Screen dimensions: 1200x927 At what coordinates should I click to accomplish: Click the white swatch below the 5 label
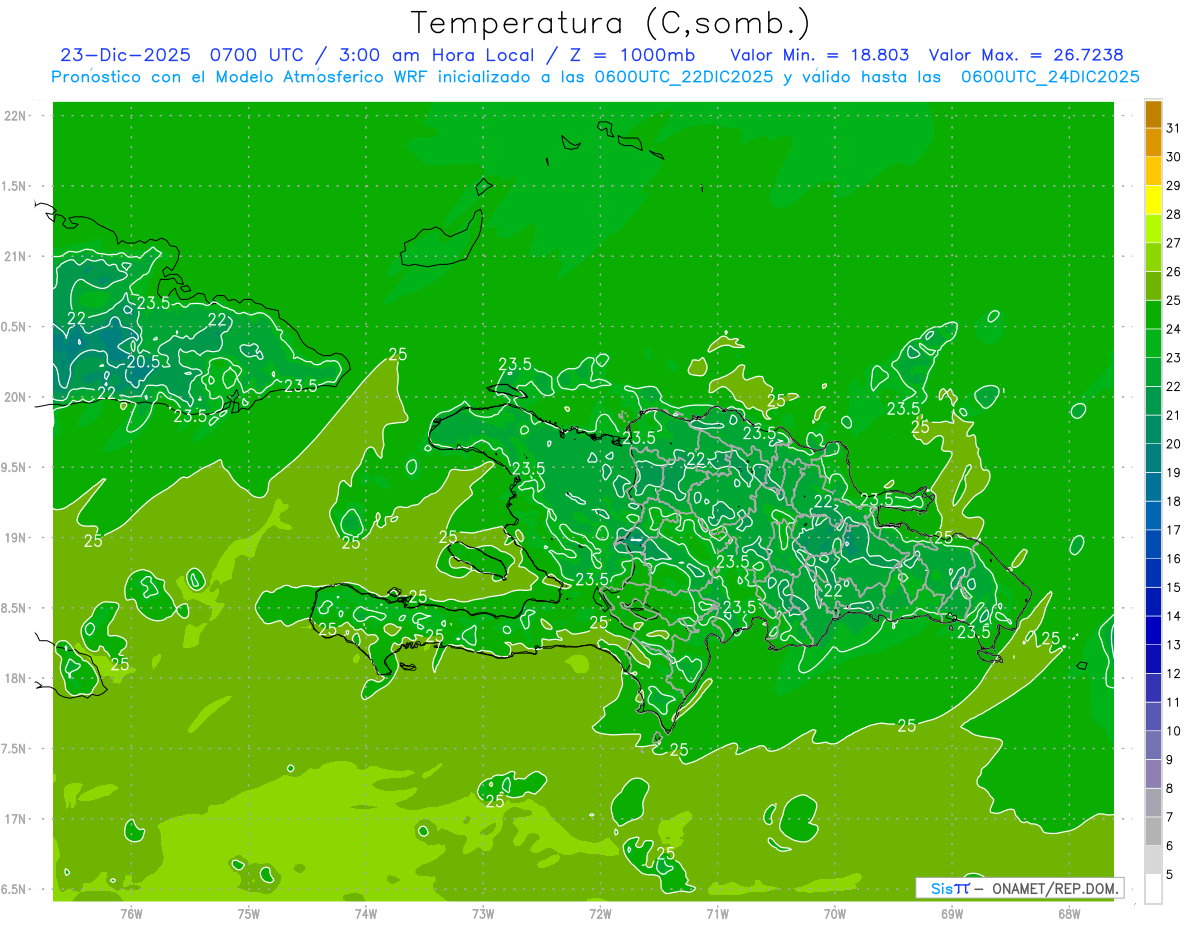pos(1153,889)
